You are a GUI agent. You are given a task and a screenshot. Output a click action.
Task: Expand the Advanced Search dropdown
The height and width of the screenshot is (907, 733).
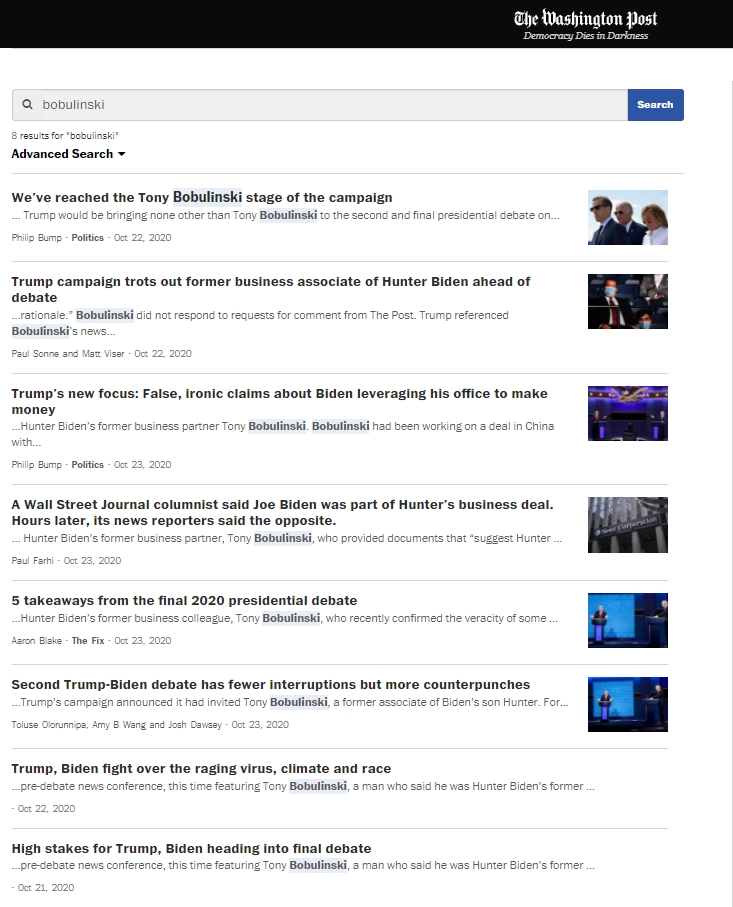pyautogui.click(x=68, y=154)
